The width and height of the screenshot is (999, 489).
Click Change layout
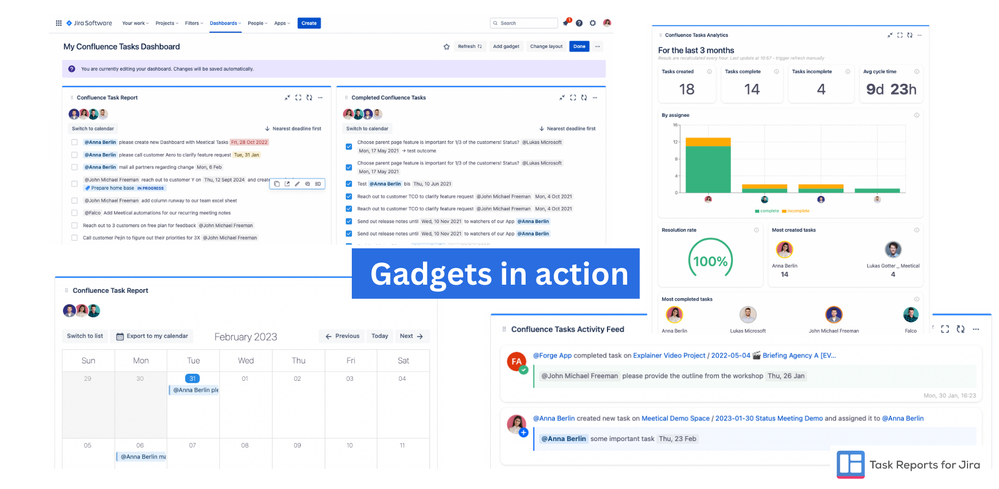click(x=547, y=46)
